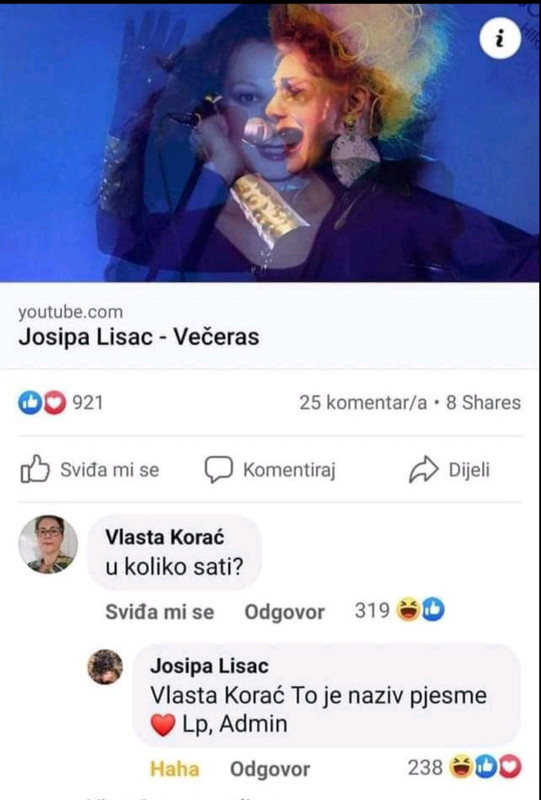This screenshot has width=541, height=800.
Task: Open Vlasta Korać's name in the comment
Action: [164, 537]
